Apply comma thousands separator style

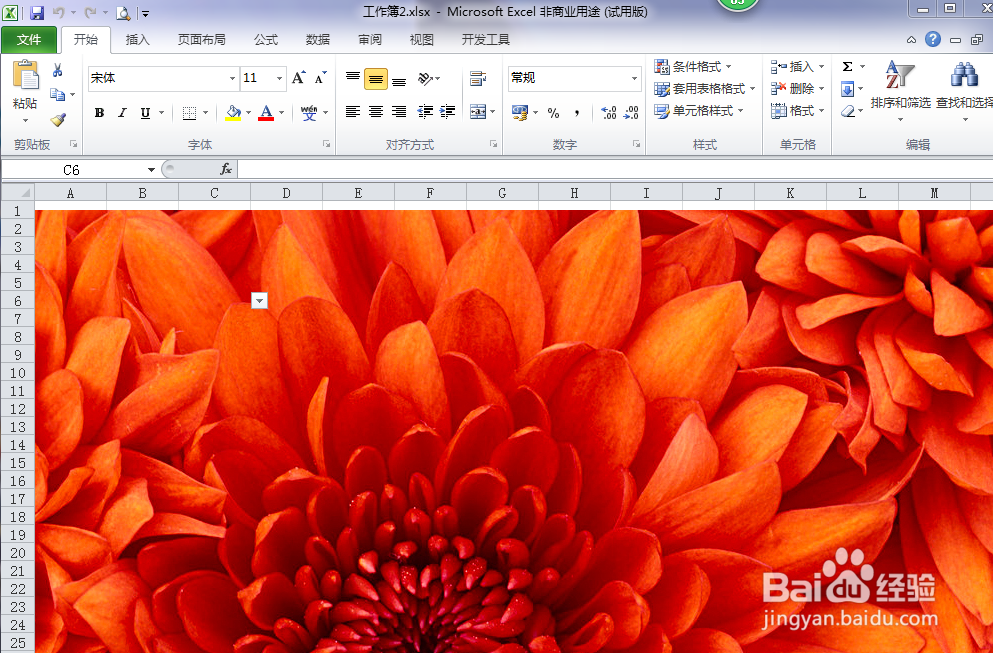[x=576, y=113]
